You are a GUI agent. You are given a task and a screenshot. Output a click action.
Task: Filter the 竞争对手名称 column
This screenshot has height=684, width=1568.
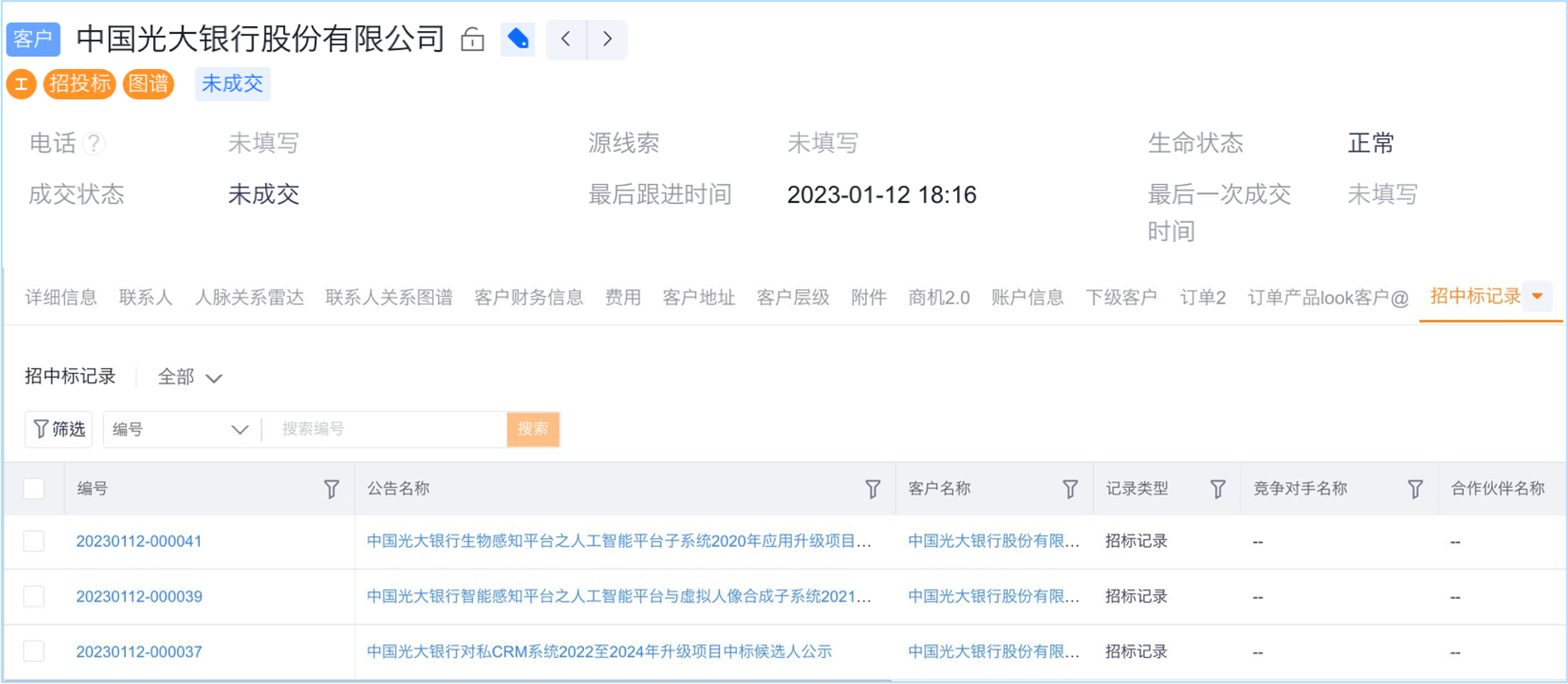[1416, 490]
